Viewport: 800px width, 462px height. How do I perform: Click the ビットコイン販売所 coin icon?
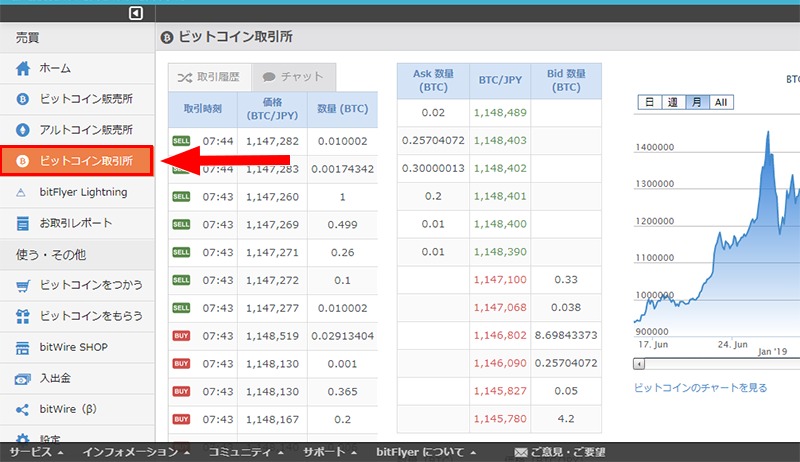tap(22, 99)
